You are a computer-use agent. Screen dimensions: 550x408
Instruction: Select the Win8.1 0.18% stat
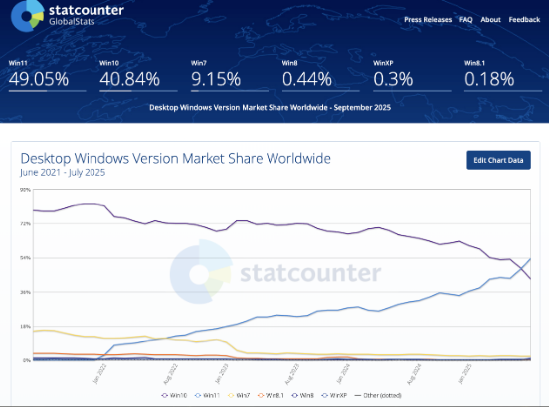[503, 75]
